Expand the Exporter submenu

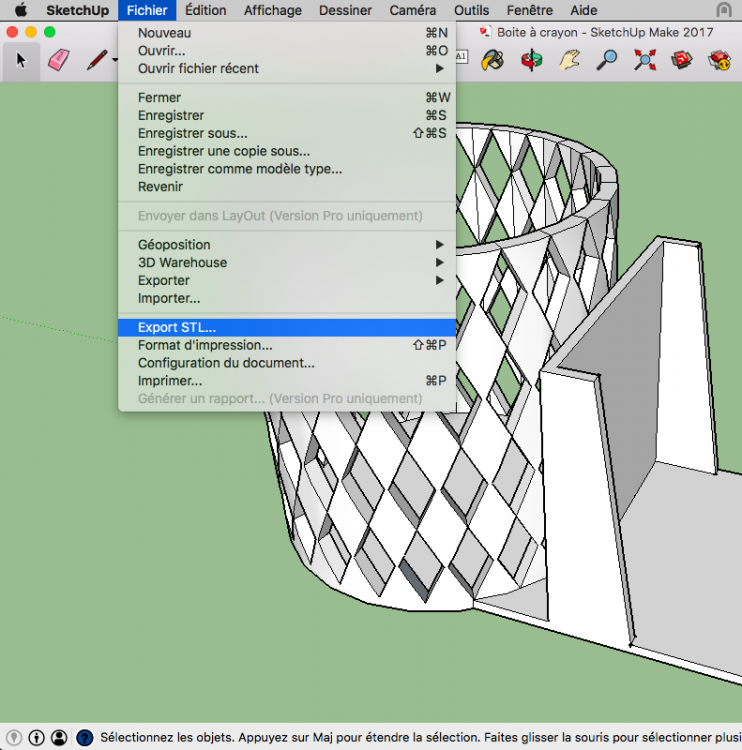pos(287,280)
